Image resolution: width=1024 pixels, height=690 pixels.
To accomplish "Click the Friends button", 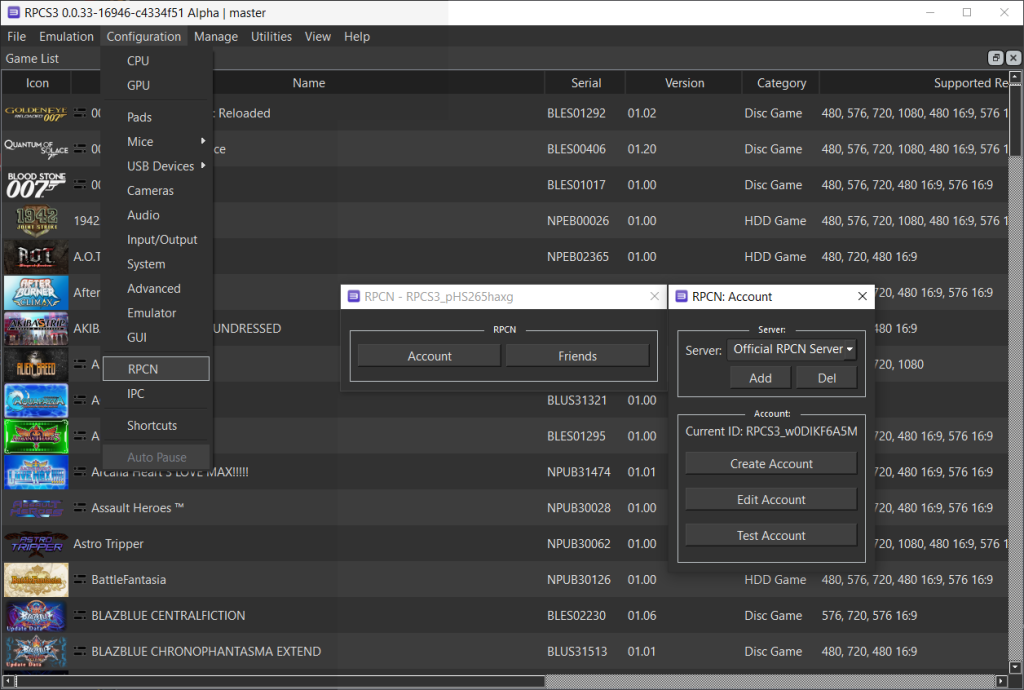I will click(577, 356).
